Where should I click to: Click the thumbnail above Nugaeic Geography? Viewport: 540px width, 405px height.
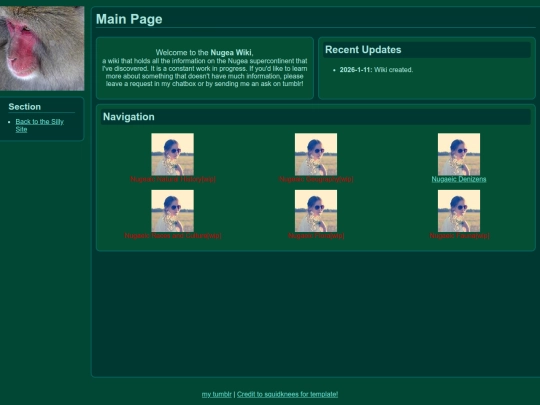(x=316, y=154)
